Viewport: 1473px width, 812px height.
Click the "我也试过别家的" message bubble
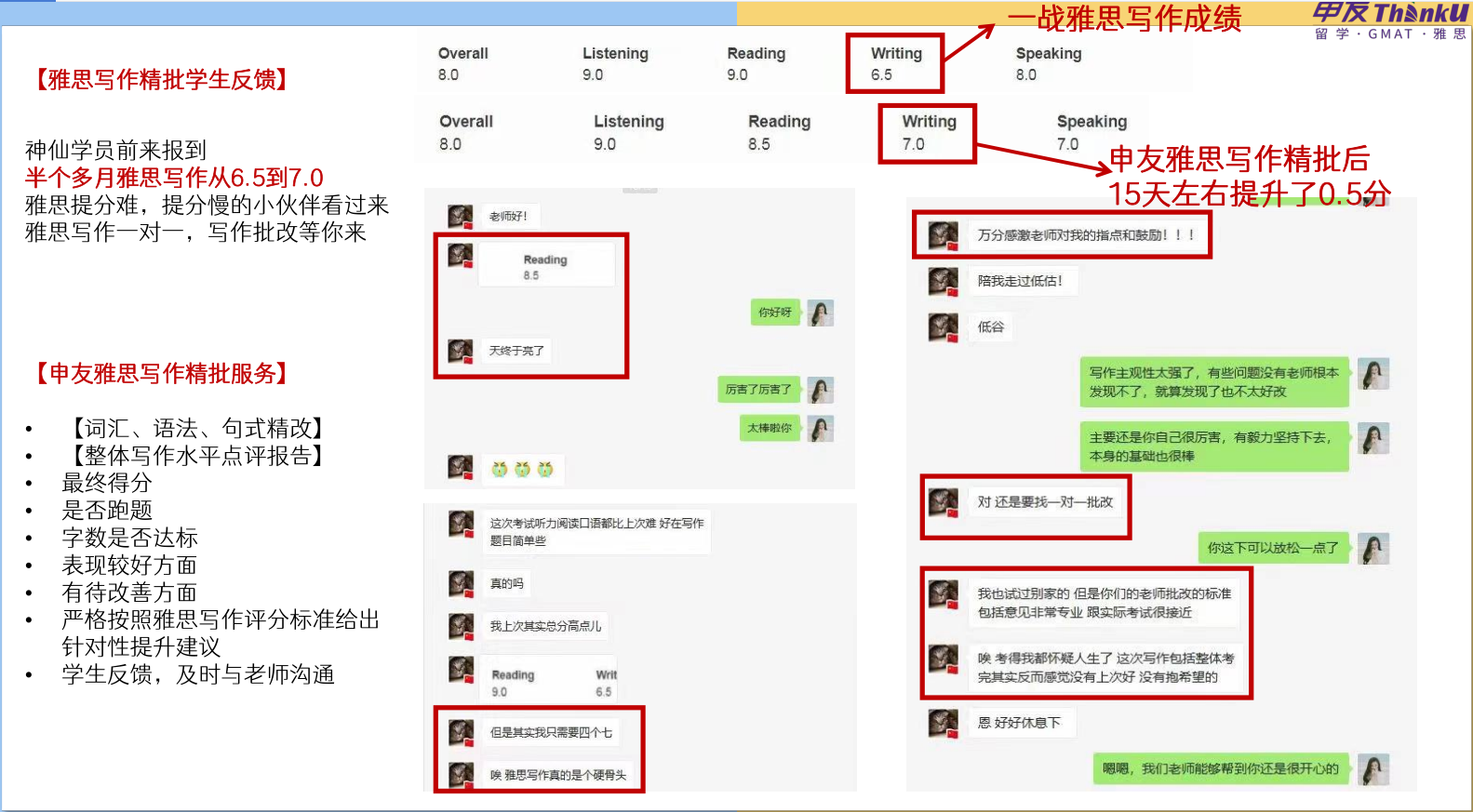coord(1104,603)
